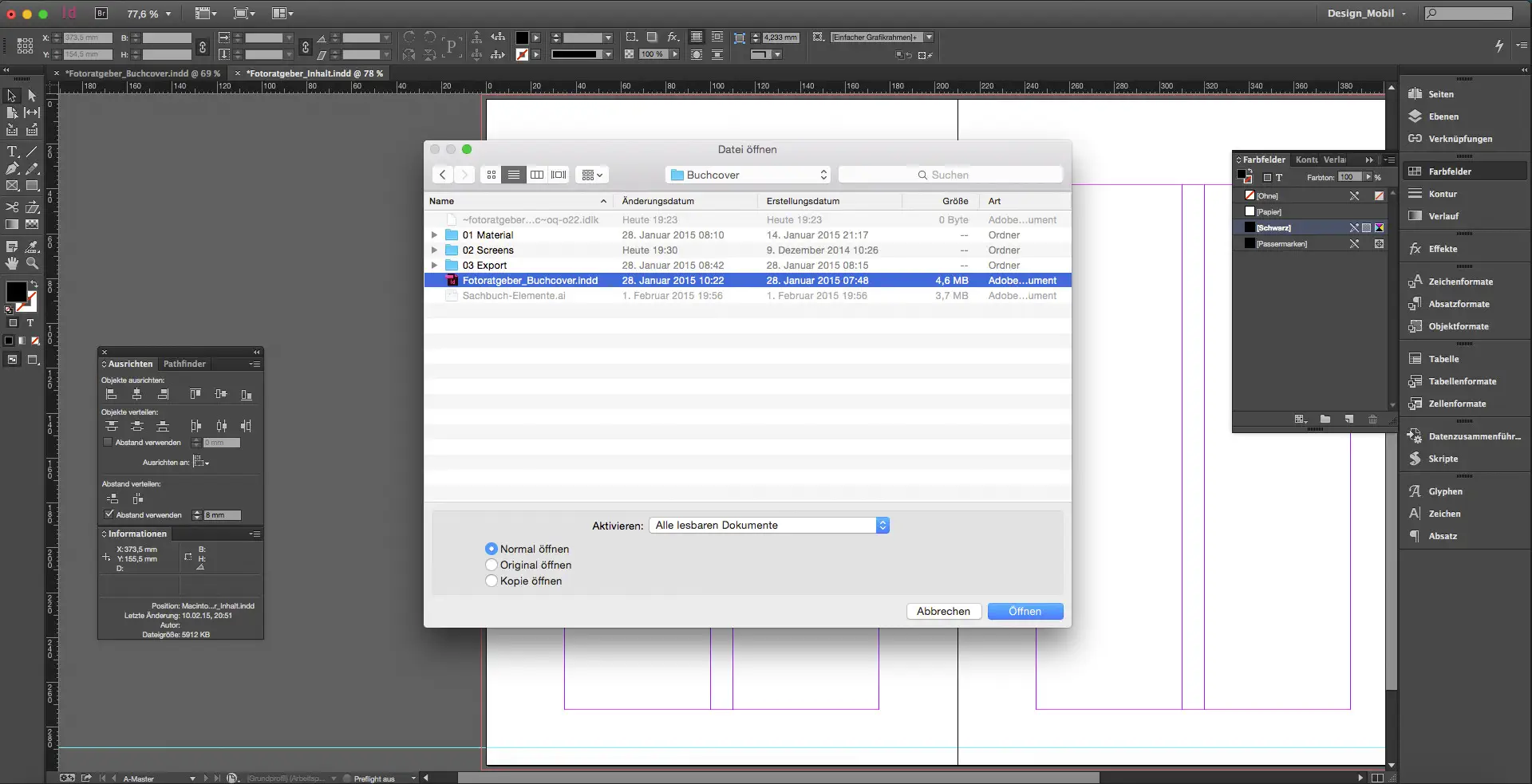
Task: Expand the 01 Material folder
Action: pos(435,234)
